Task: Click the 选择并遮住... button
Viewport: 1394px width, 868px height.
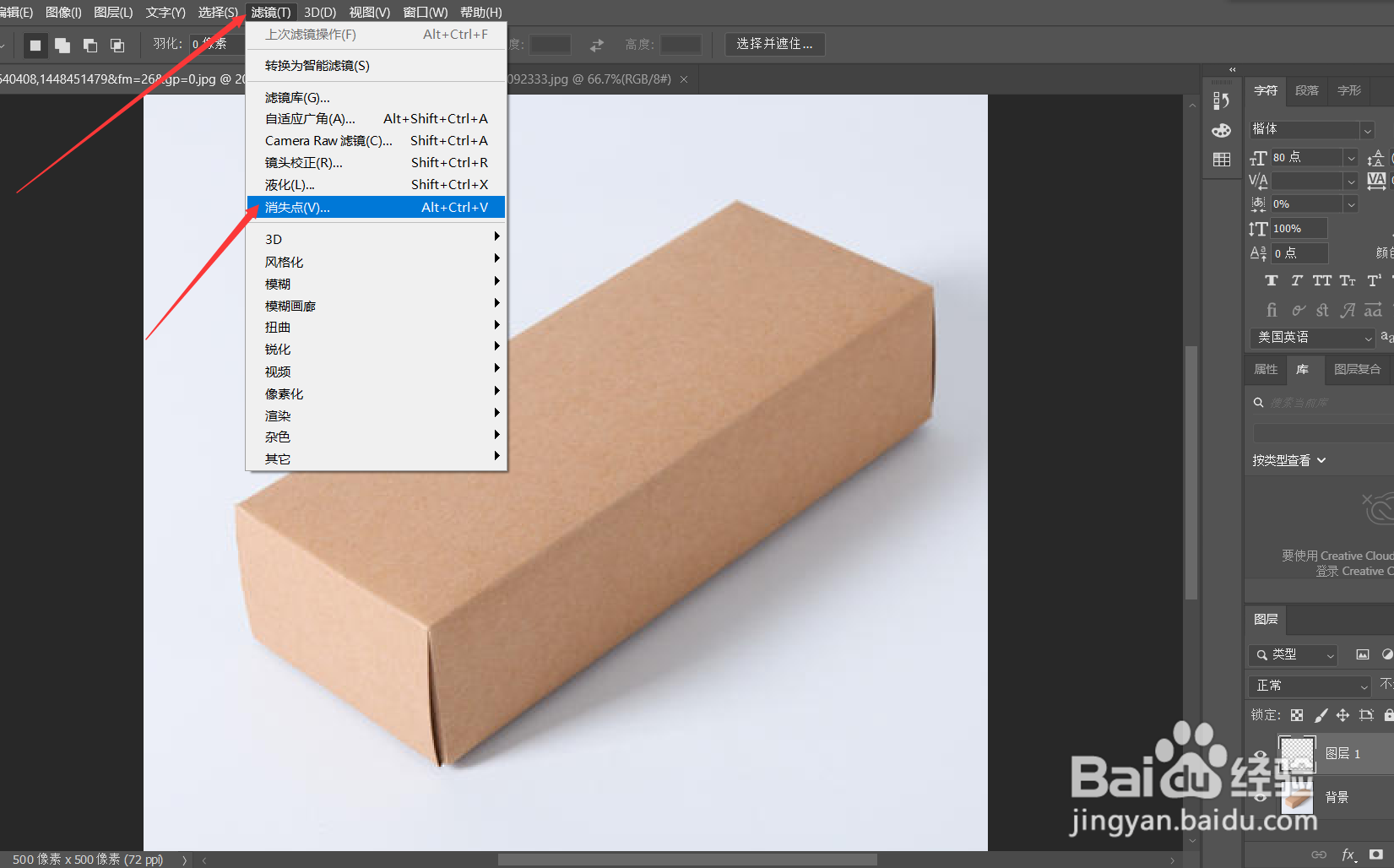Action: click(774, 44)
